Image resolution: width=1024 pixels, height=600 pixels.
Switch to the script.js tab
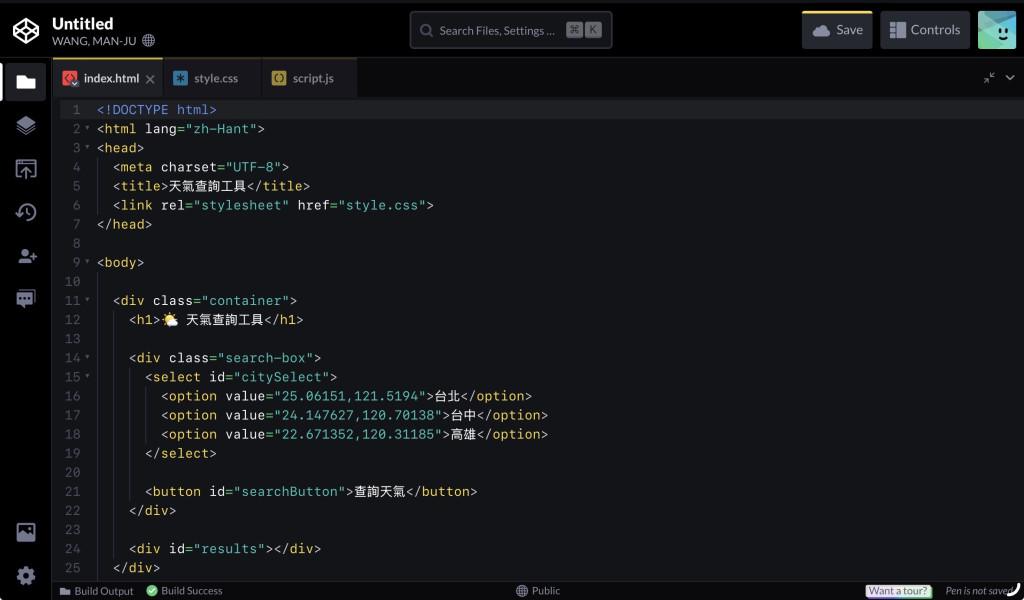(310, 78)
